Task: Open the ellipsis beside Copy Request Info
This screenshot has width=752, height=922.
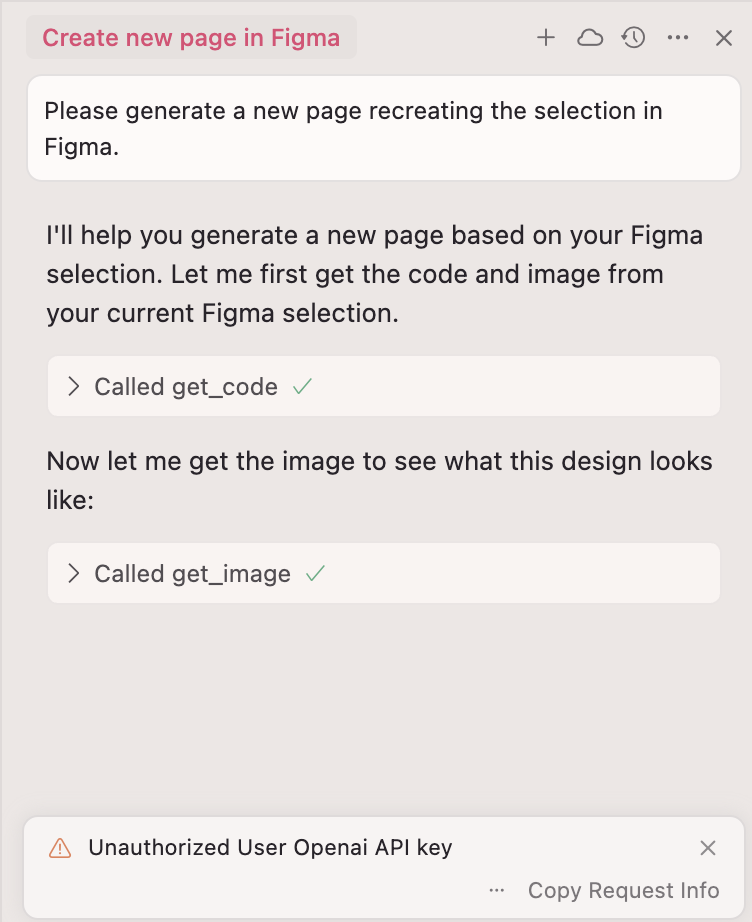Action: tap(497, 891)
